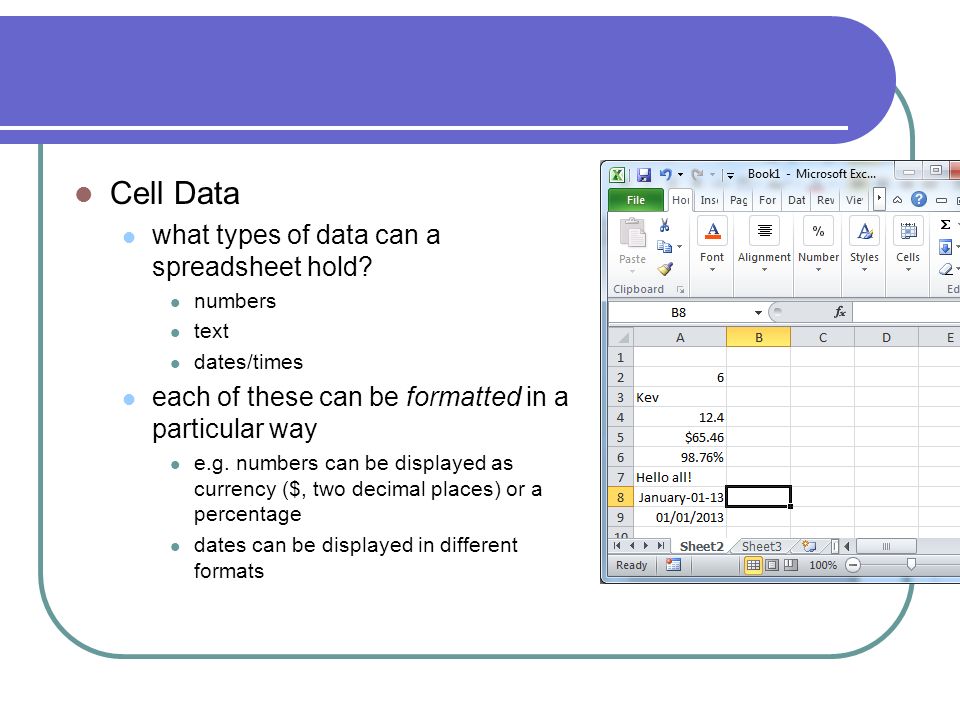Click the Clear eraser icon

pyautogui.click(x=946, y=269)
